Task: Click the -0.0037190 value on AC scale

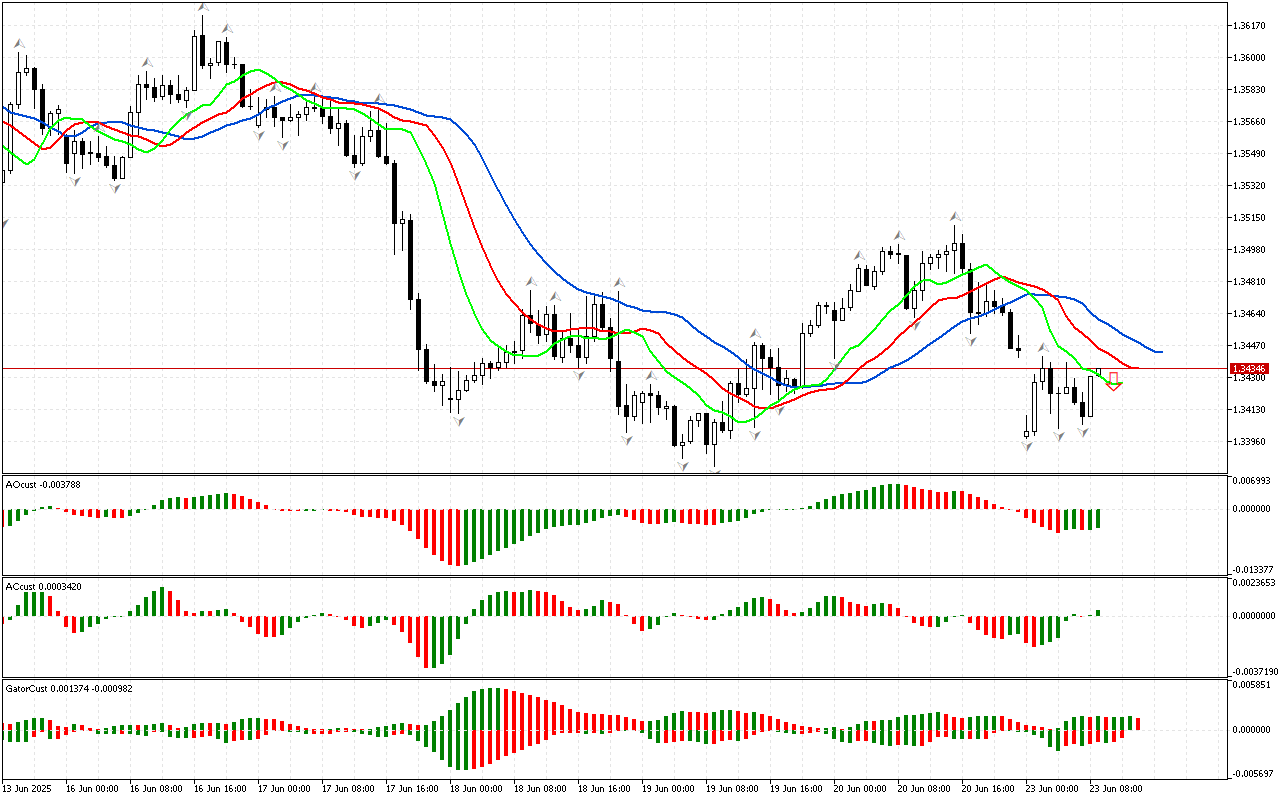Action: pyautogui.click(x=1254, y=672)
